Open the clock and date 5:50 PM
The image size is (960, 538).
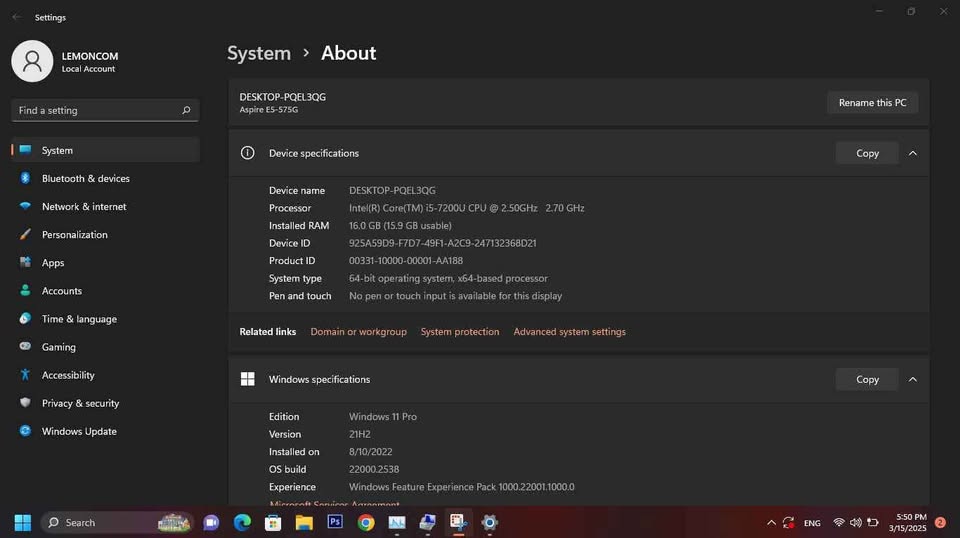click(908, 523)
